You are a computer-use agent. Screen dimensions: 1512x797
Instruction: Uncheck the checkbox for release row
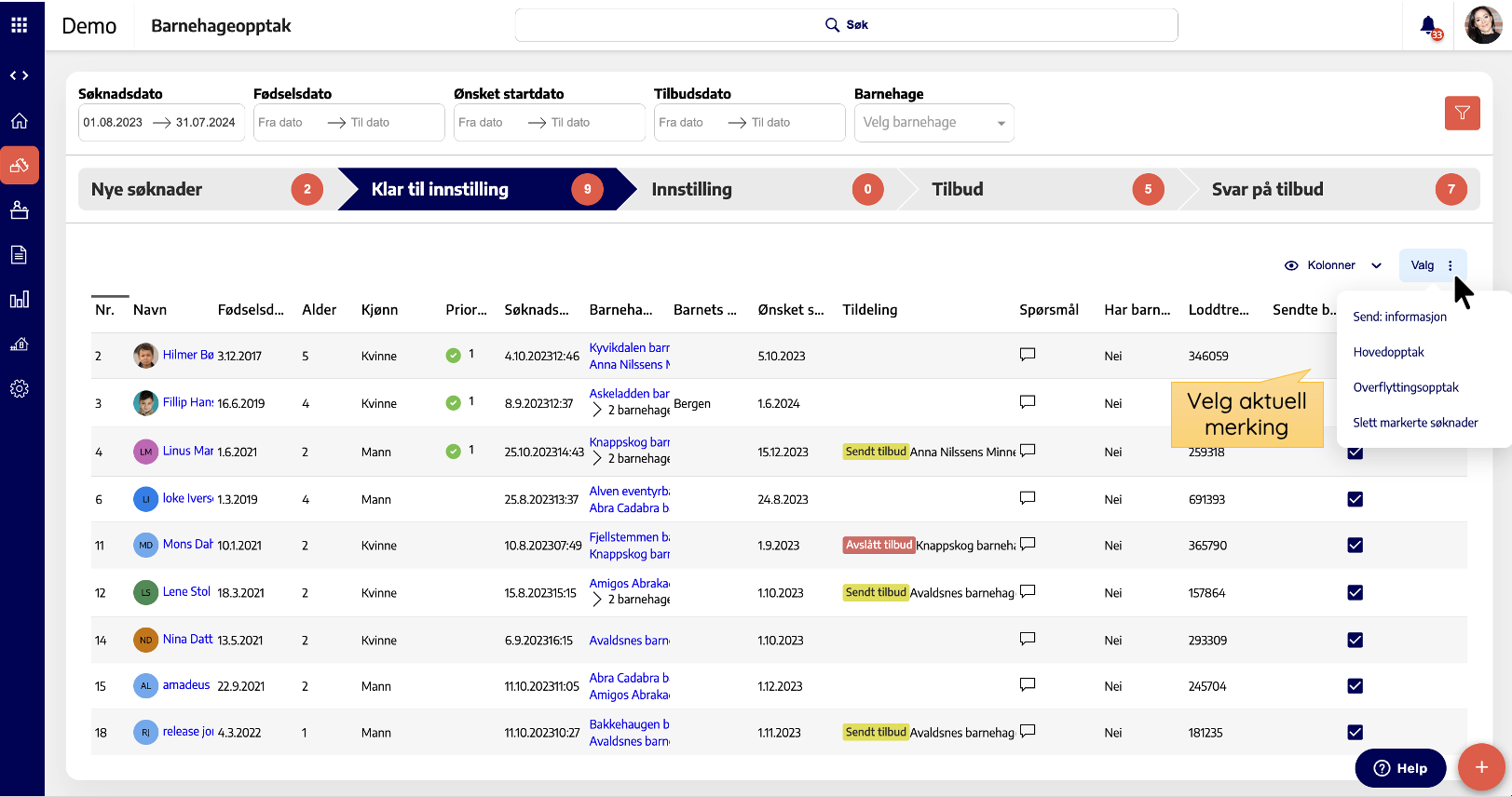1355,733
